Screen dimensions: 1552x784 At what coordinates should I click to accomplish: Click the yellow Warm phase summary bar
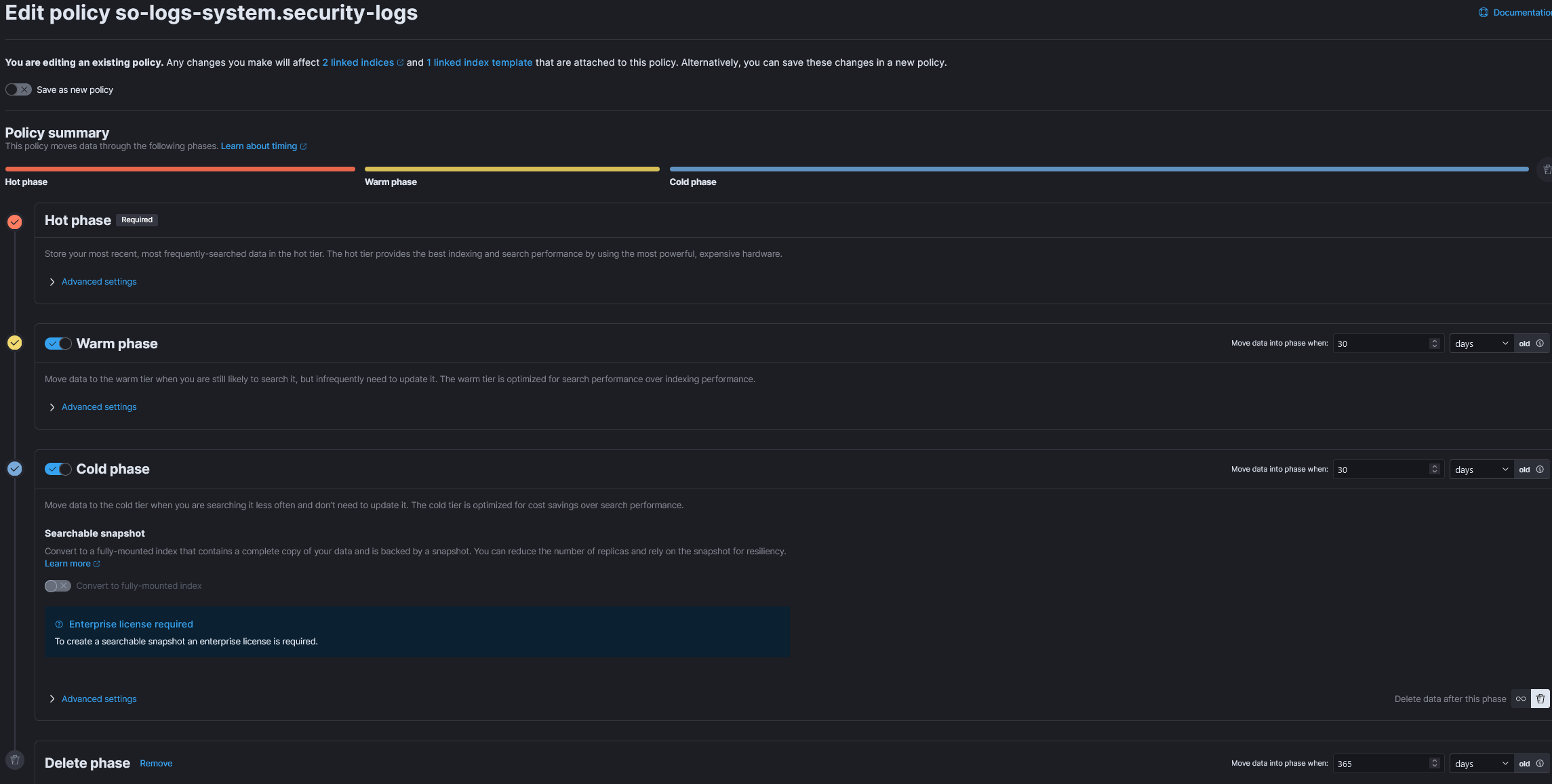[x=512, y=169]
